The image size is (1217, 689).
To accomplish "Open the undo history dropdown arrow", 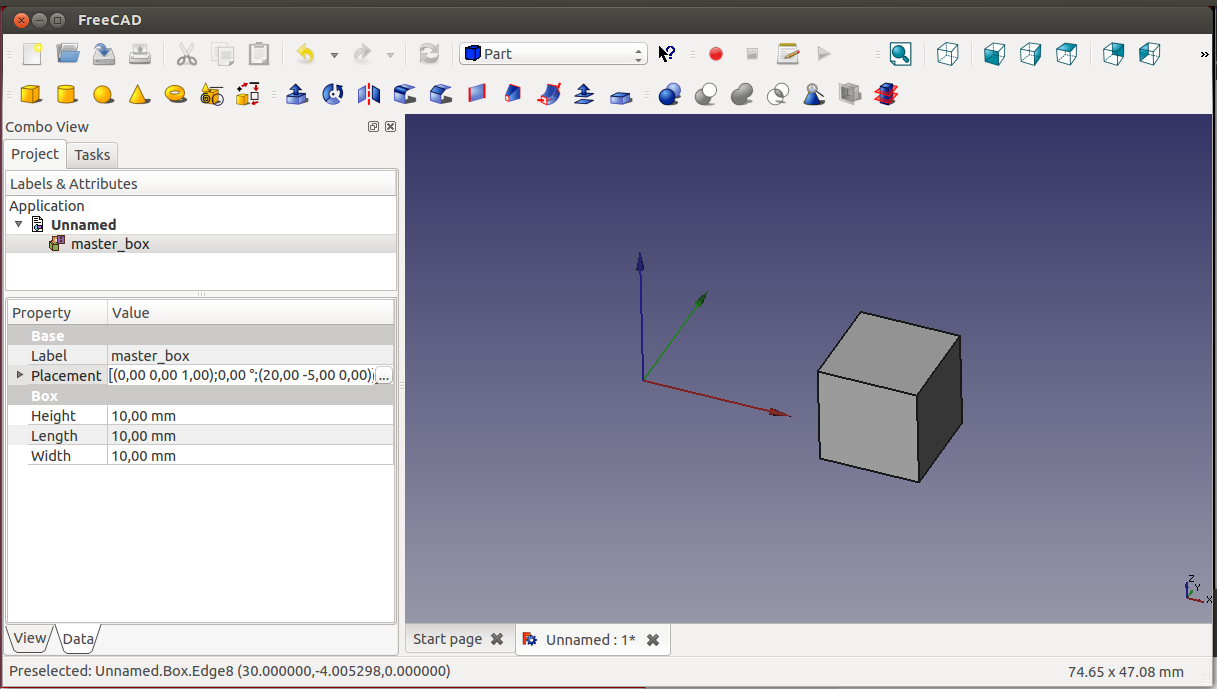I will [334, 55].
